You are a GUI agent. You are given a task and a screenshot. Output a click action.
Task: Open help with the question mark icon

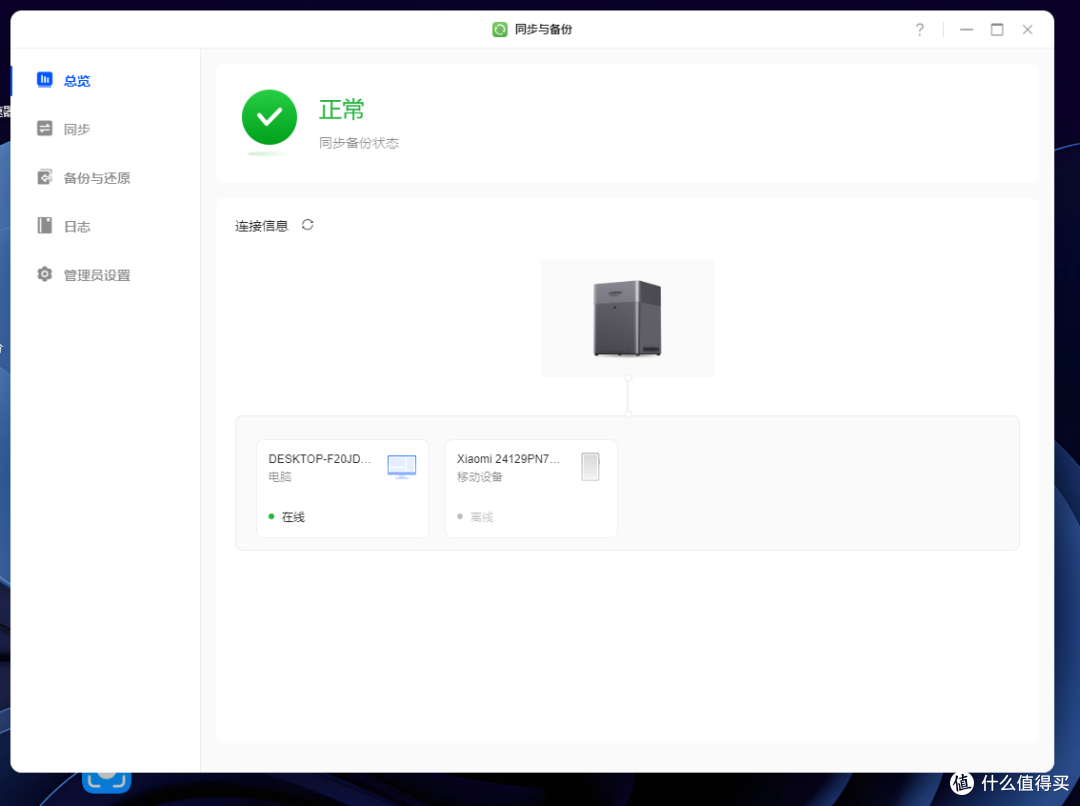tap(920, 30)
